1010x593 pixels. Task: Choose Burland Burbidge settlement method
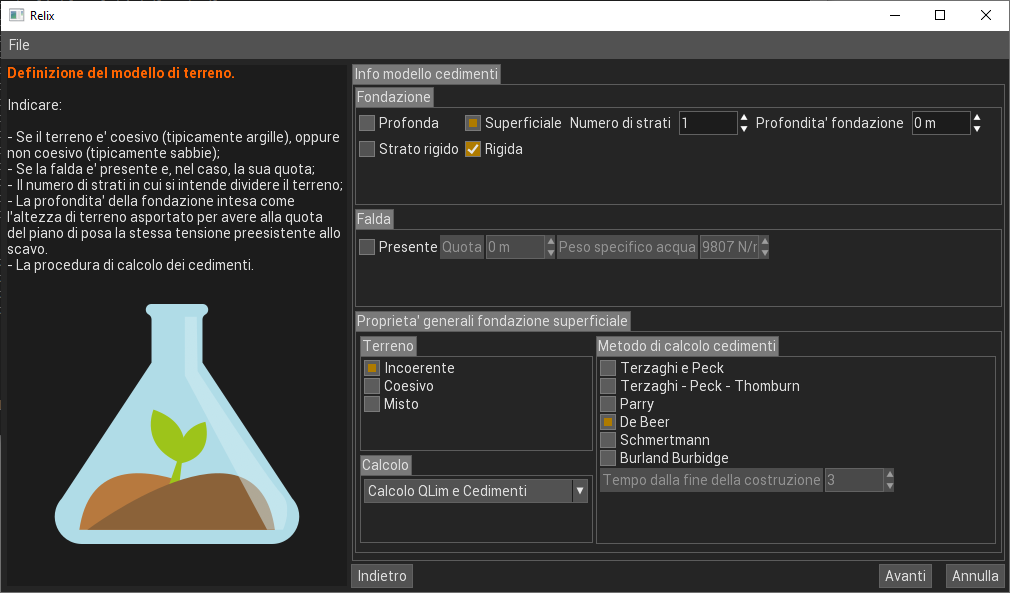tap(608, 458)
